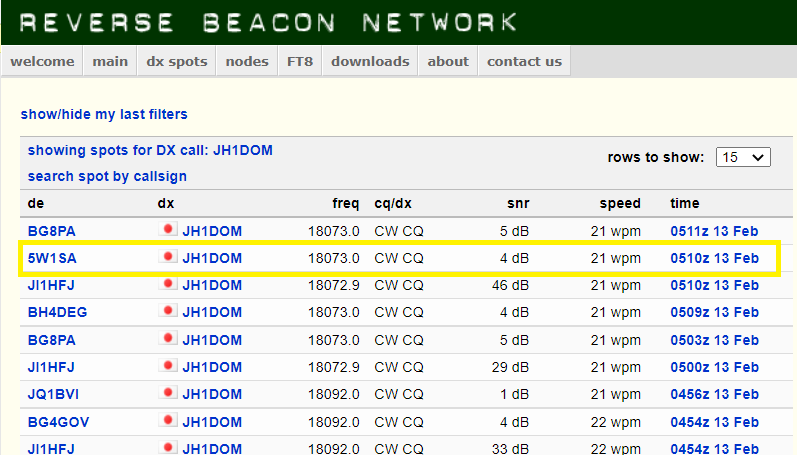Viewport: 797px width, 455px height.
Task: Open spotter JQ1BVI link
Action: tap(53, 394)
